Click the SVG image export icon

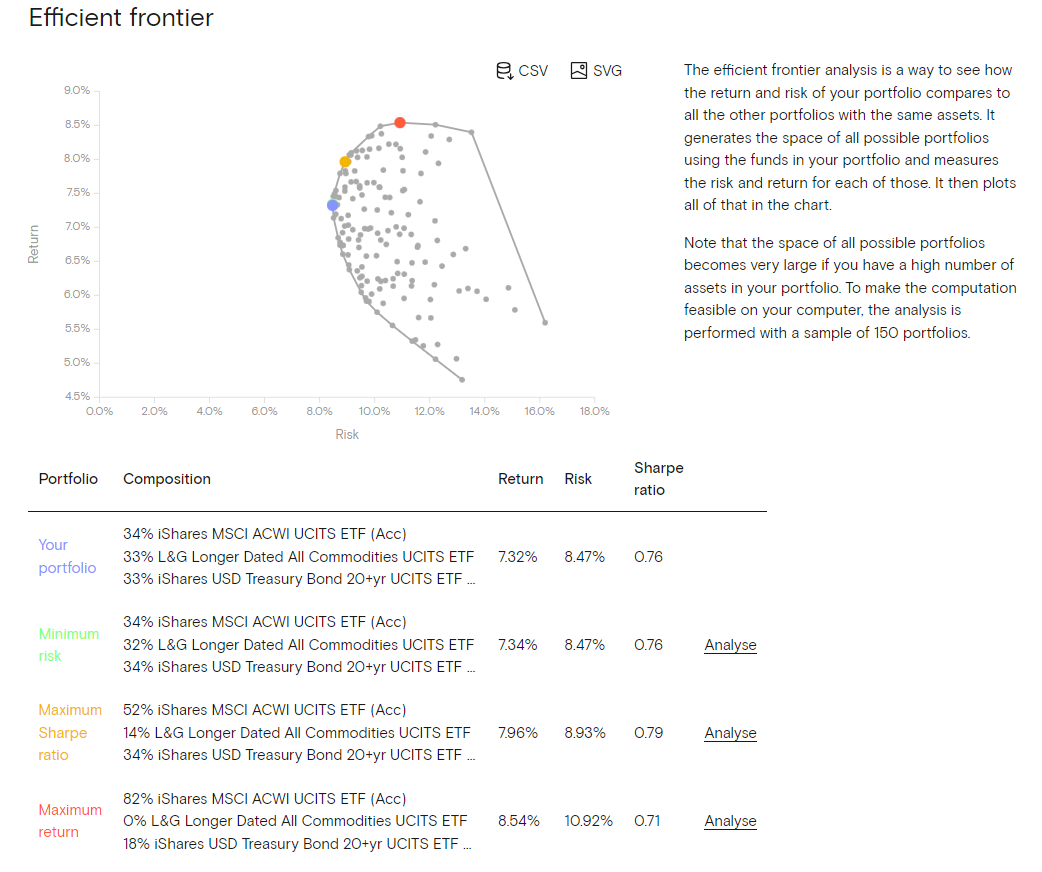(x=579, y=71)
